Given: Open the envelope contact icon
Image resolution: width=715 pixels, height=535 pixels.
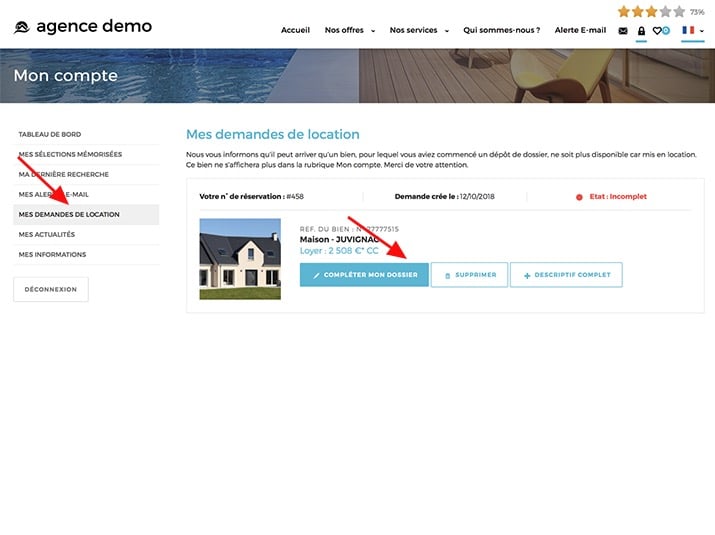Looking at the screenshot, I should coord(623,31).
